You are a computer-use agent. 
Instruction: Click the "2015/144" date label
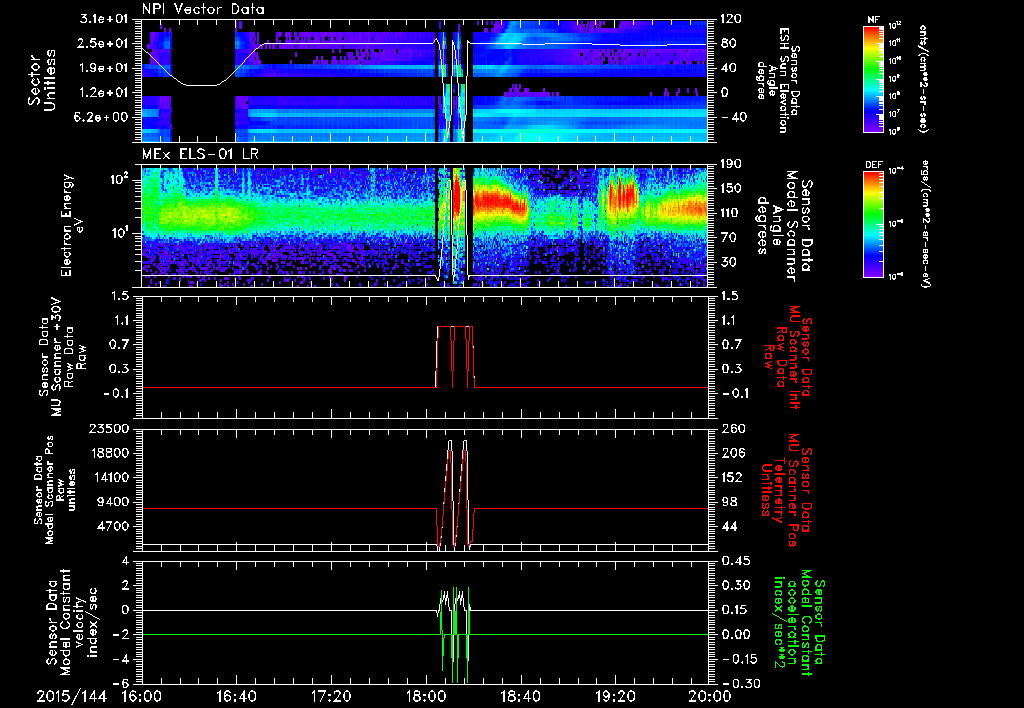[71, 696]
